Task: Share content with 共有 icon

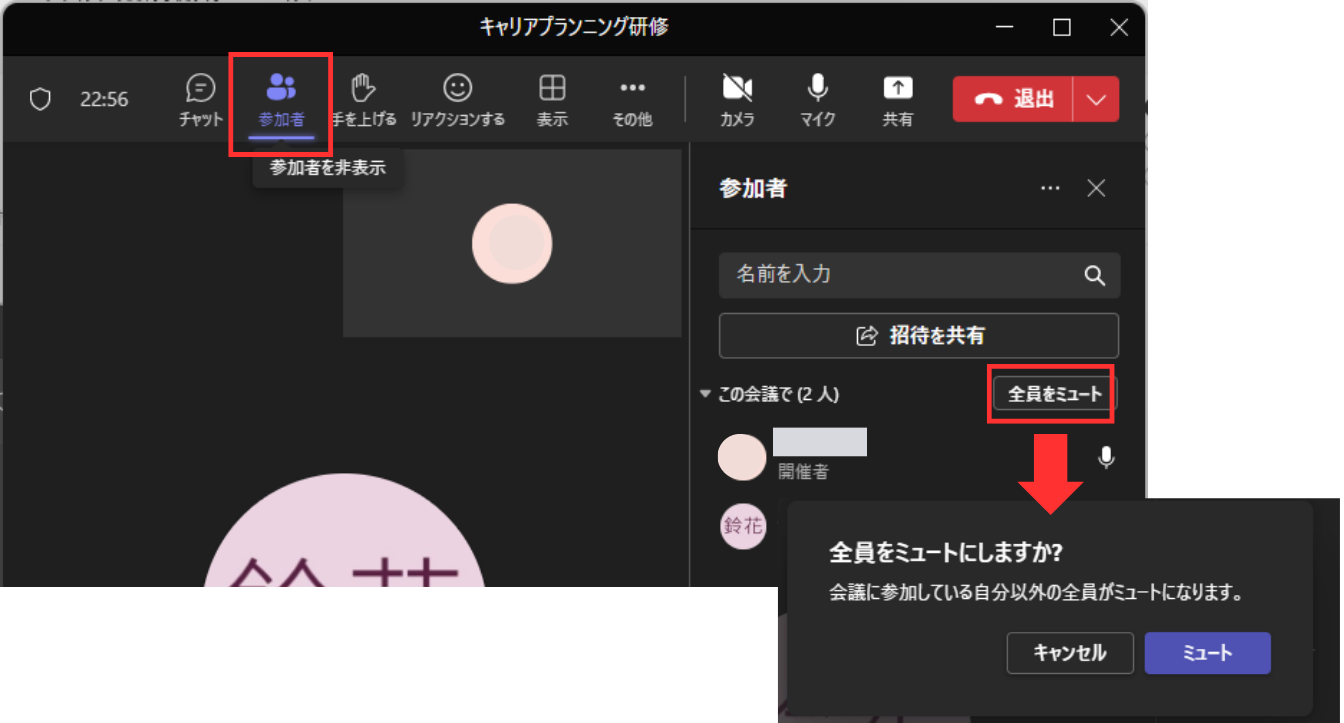Action: click(x=897, y=90)
